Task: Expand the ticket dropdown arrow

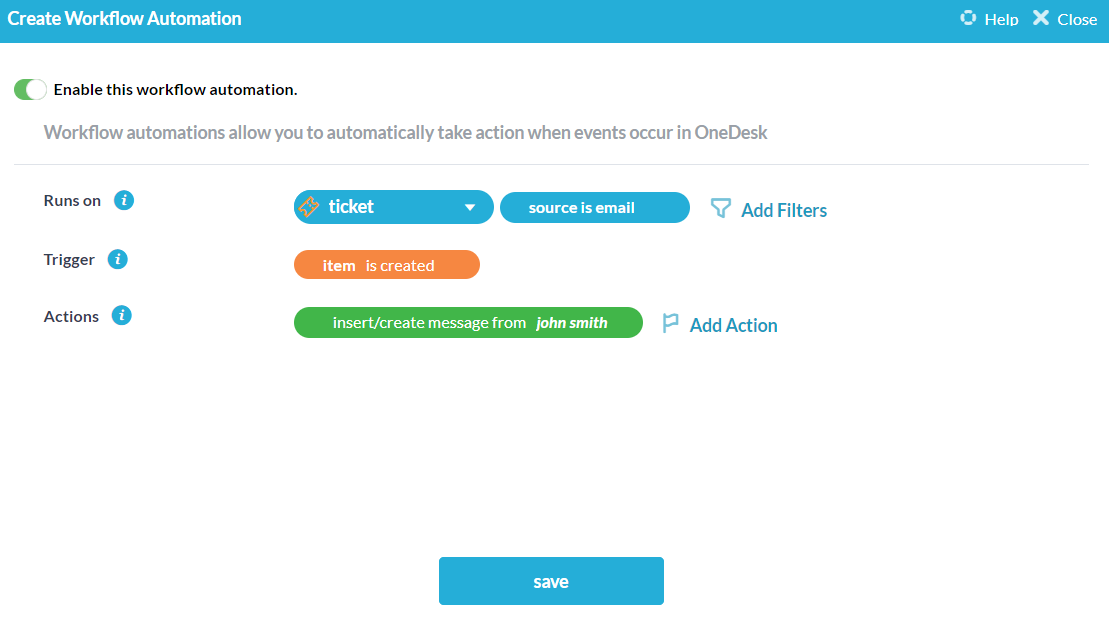Action: pos(470,208)
